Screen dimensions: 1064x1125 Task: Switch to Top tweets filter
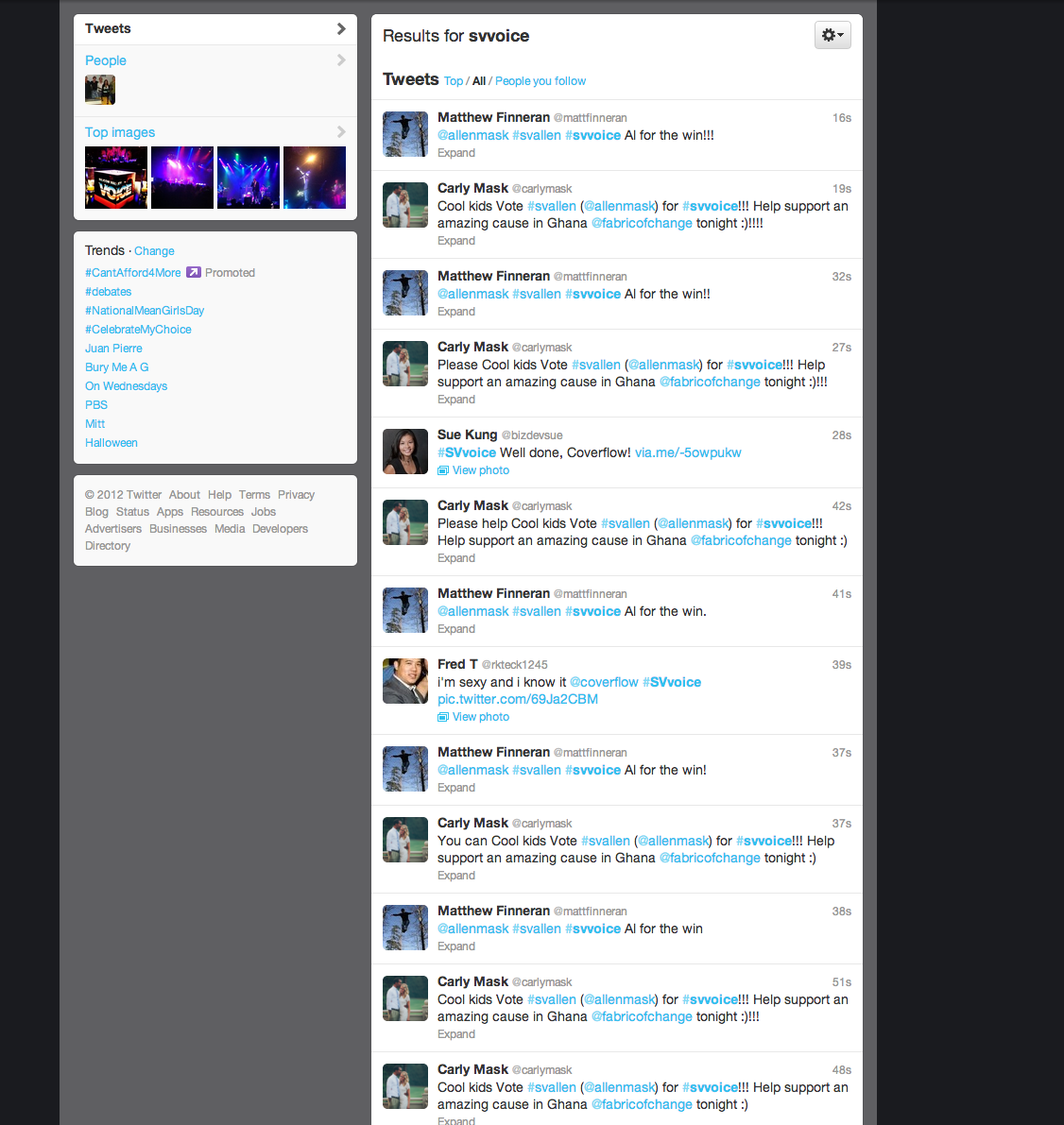(454, 81)
